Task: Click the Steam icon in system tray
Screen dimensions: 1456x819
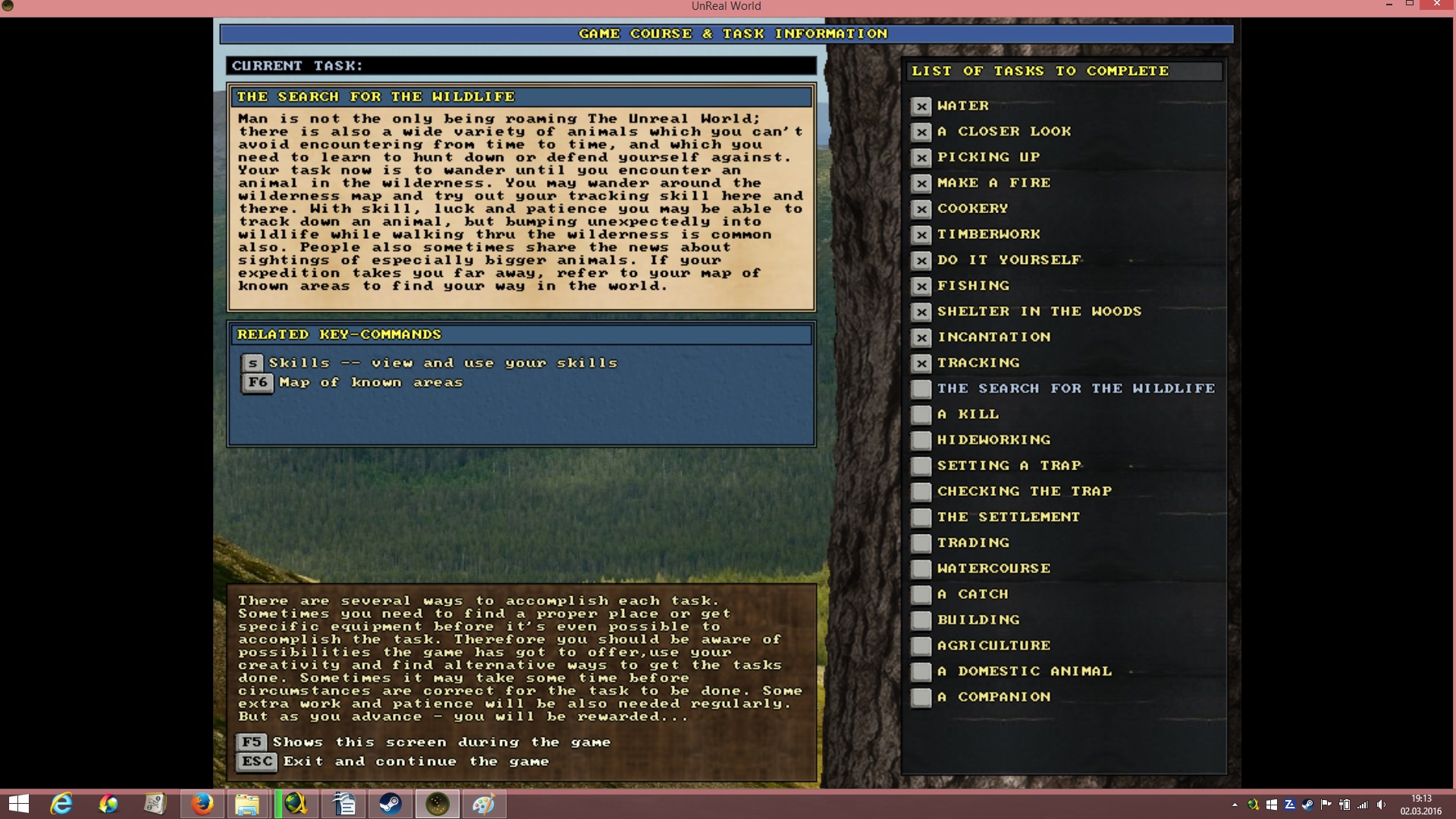Action: coord(1307,805)
